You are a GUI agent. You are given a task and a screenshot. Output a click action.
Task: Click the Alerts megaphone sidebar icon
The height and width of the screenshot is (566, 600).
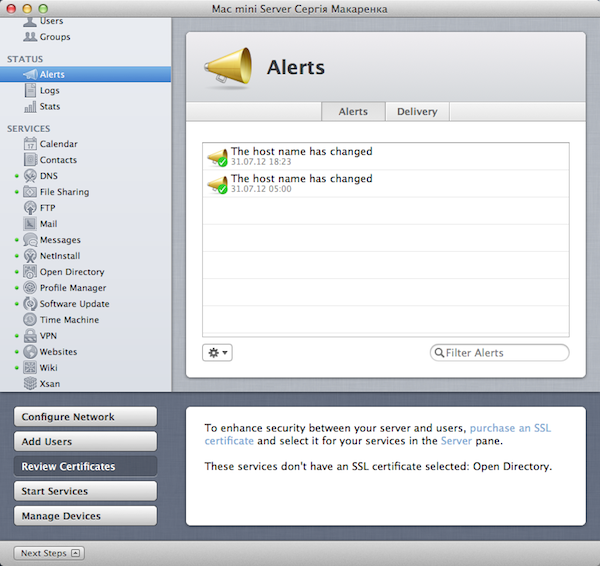(30, 74)
